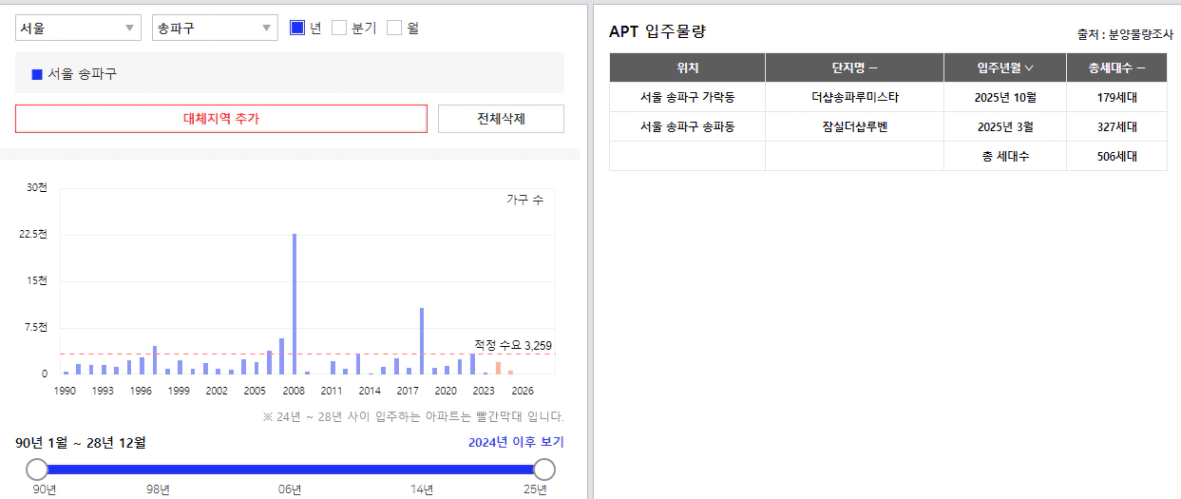Click the taller red bar after 2023
1181x499 pixels.
[498, 368]
